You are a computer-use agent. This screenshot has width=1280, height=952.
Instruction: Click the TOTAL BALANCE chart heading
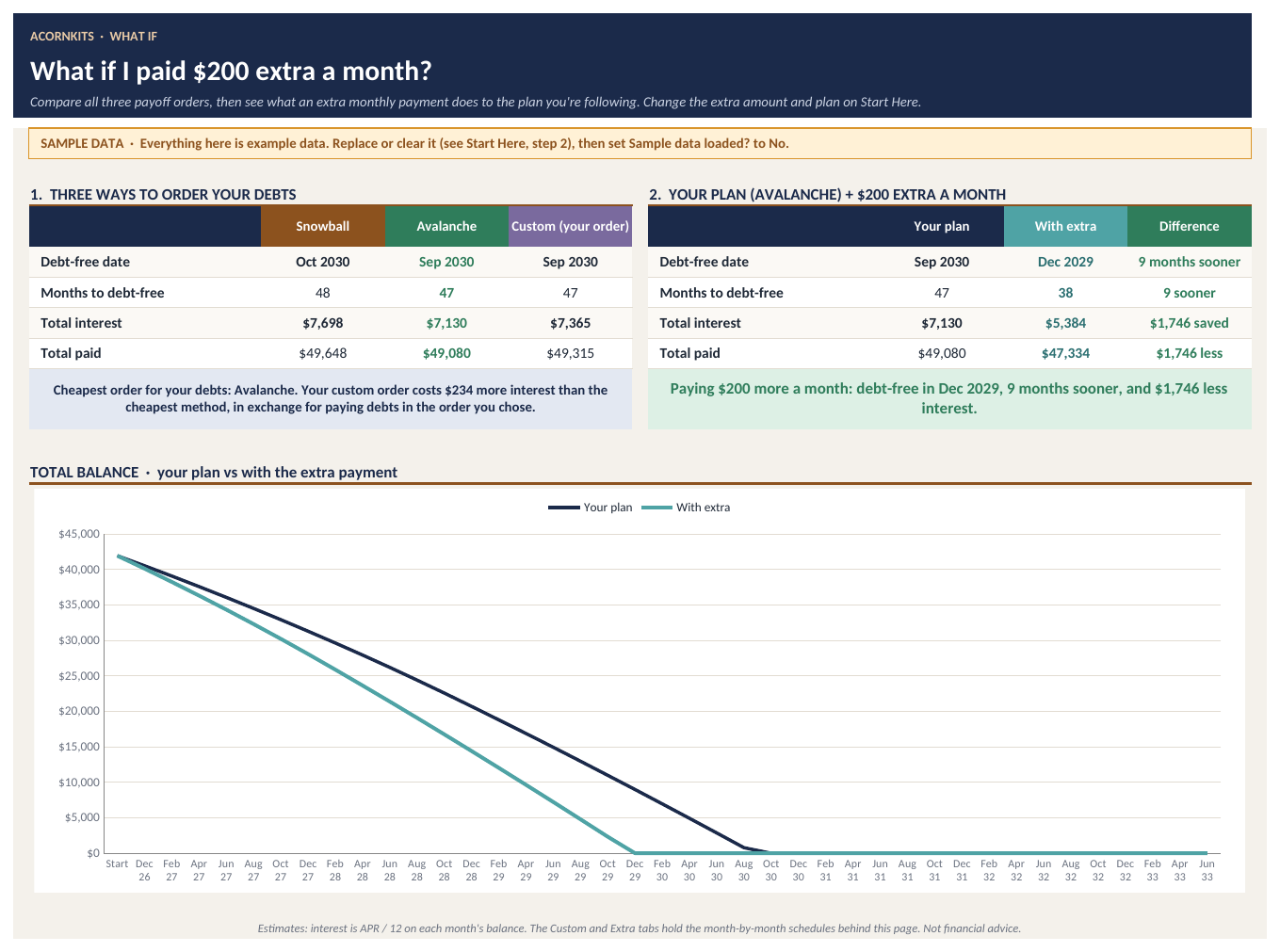pos(214,472)
